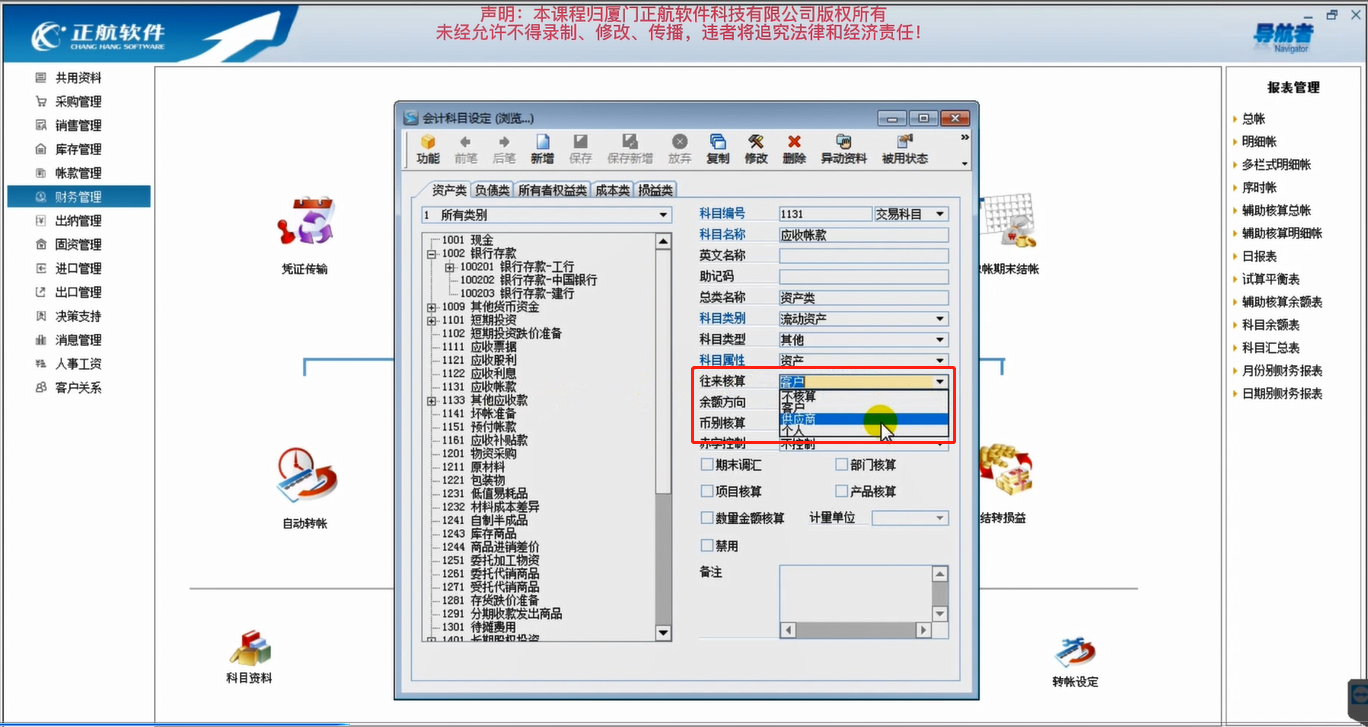Click the account tree scrollbar down arrow

(x=663, y=632)
